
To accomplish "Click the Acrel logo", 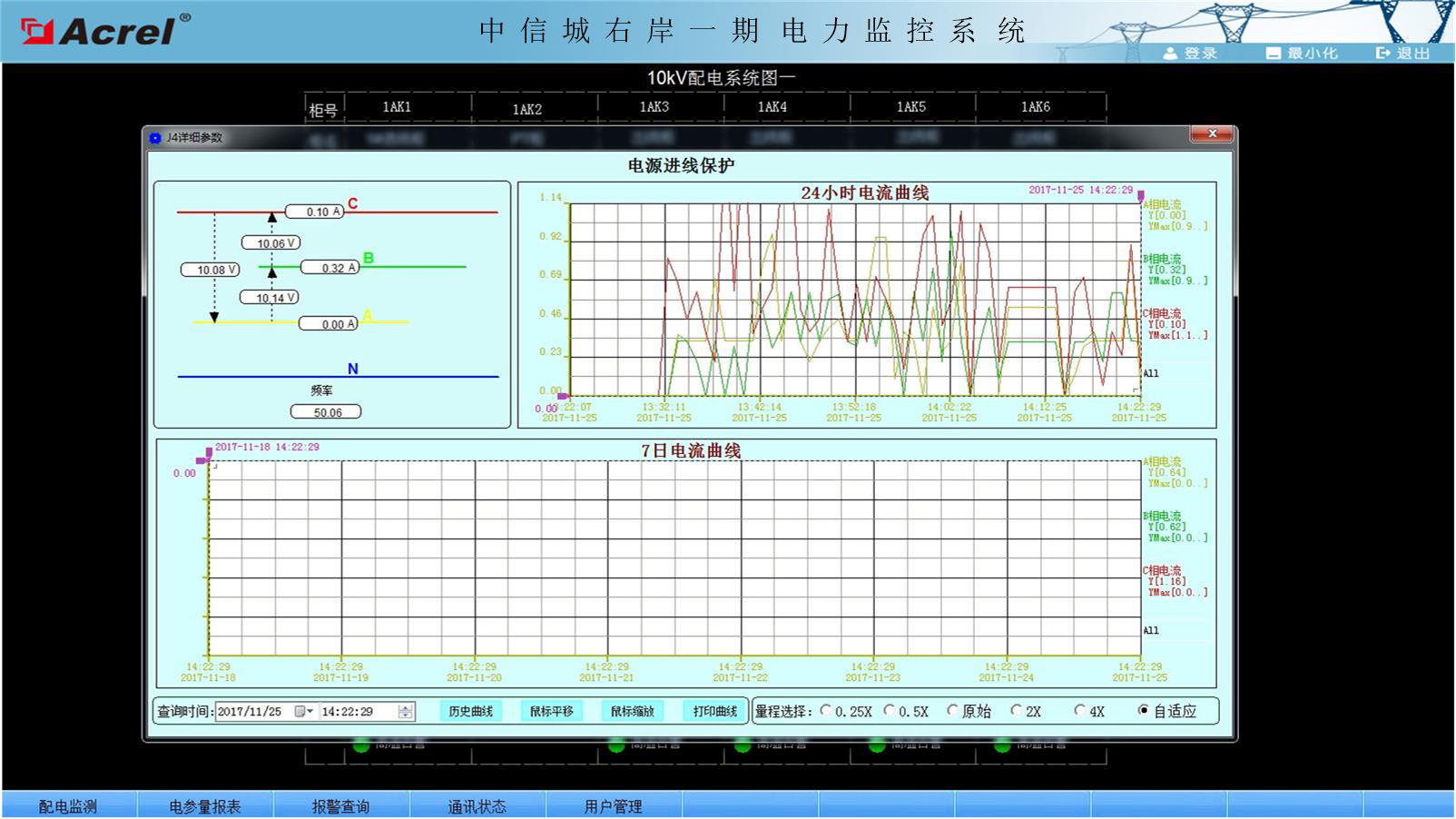I will tap(105, 30).
